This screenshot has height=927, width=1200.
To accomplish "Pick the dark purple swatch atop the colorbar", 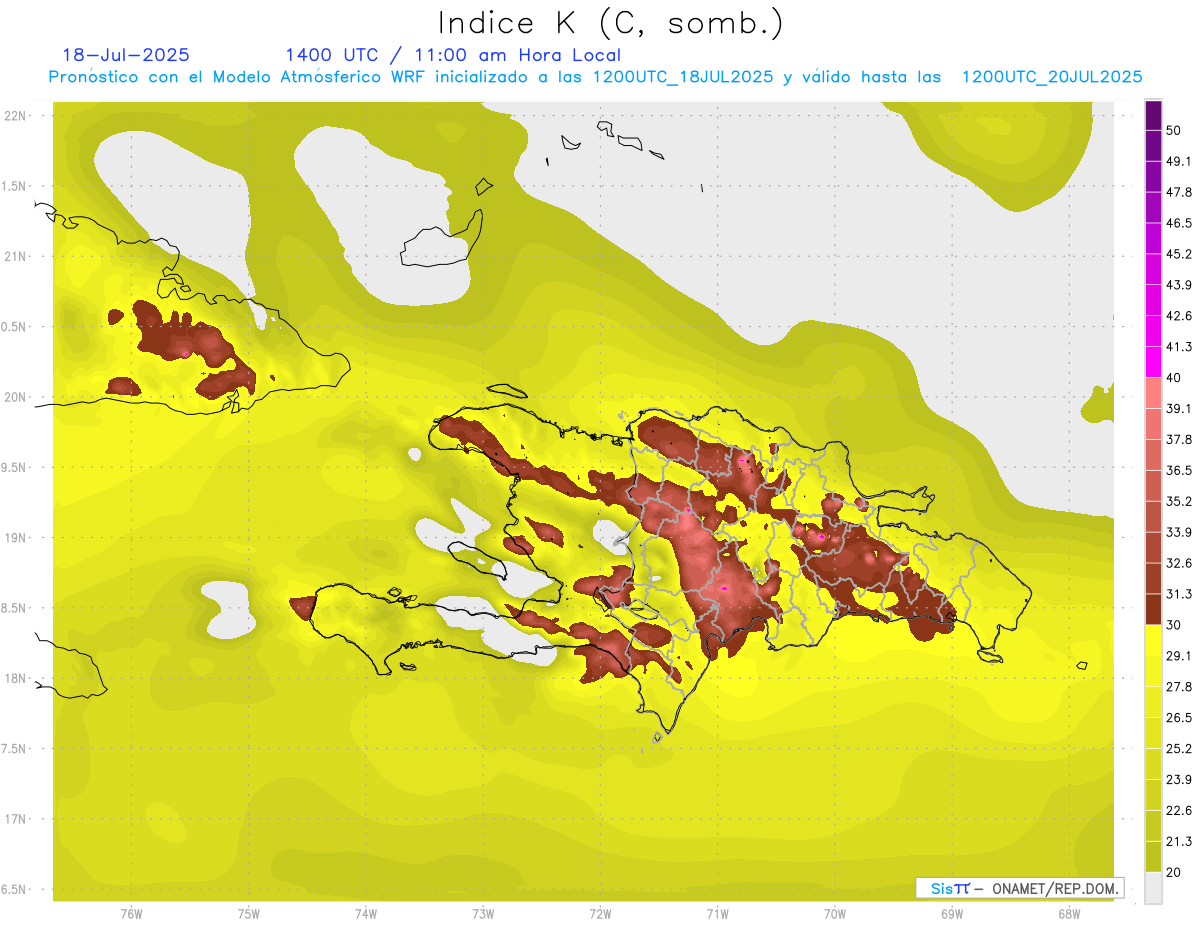I will (x=1153, y=115).
